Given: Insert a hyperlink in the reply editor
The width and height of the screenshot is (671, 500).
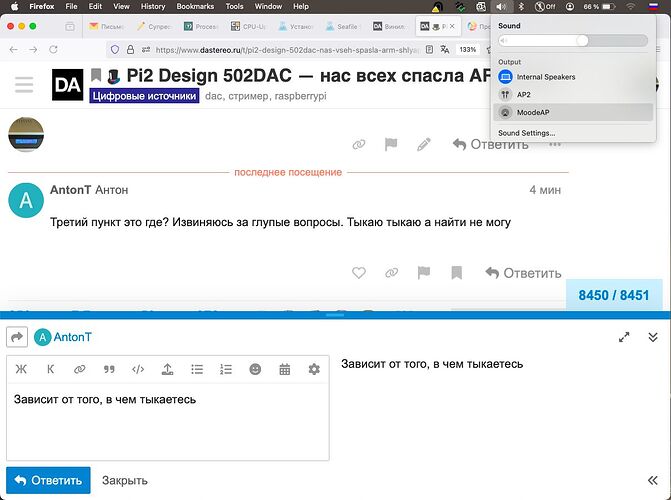Looking at the screenshot, I should tap(80, 369).
